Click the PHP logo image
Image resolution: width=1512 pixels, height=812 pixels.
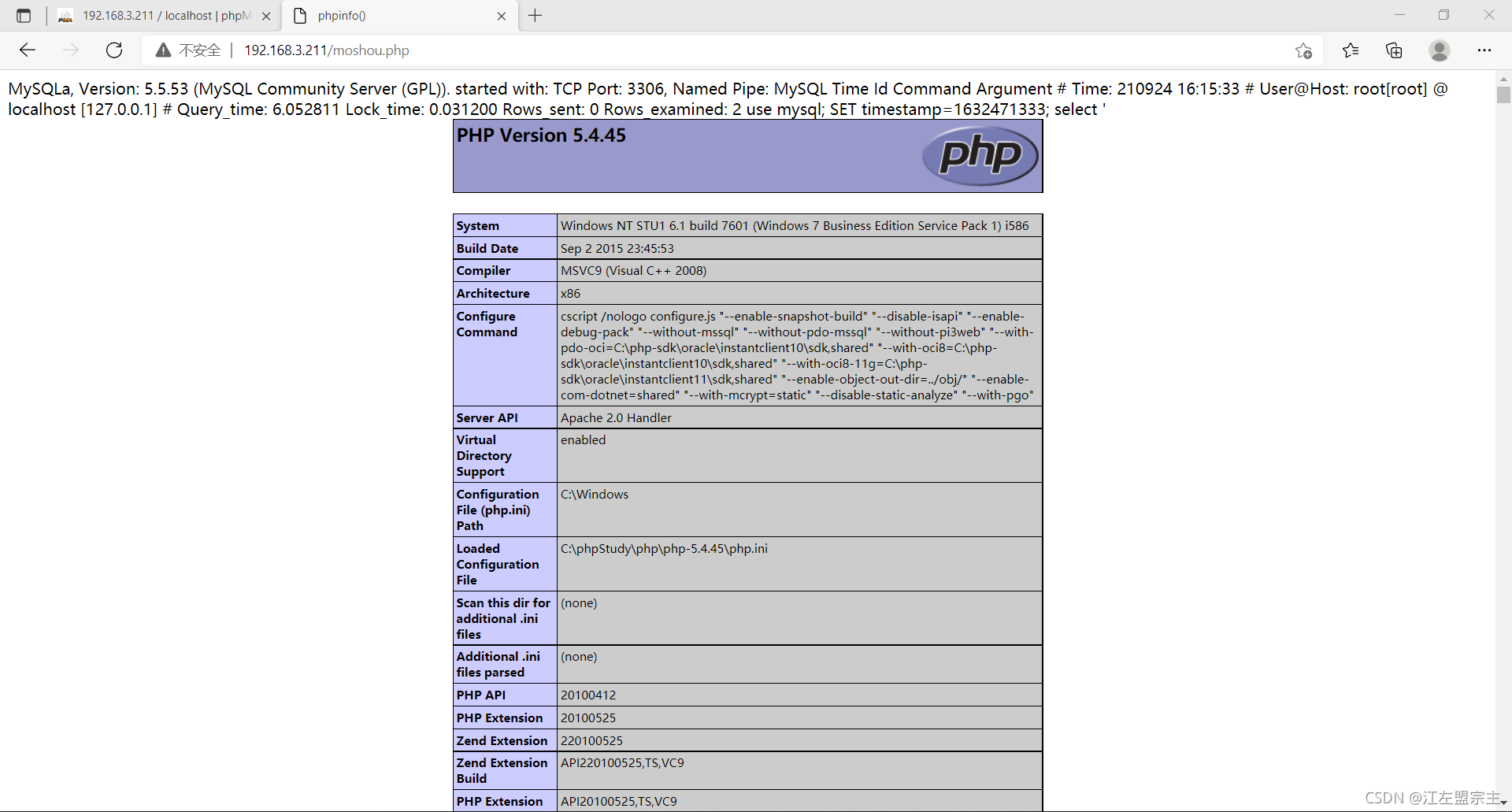coord(980,155)
